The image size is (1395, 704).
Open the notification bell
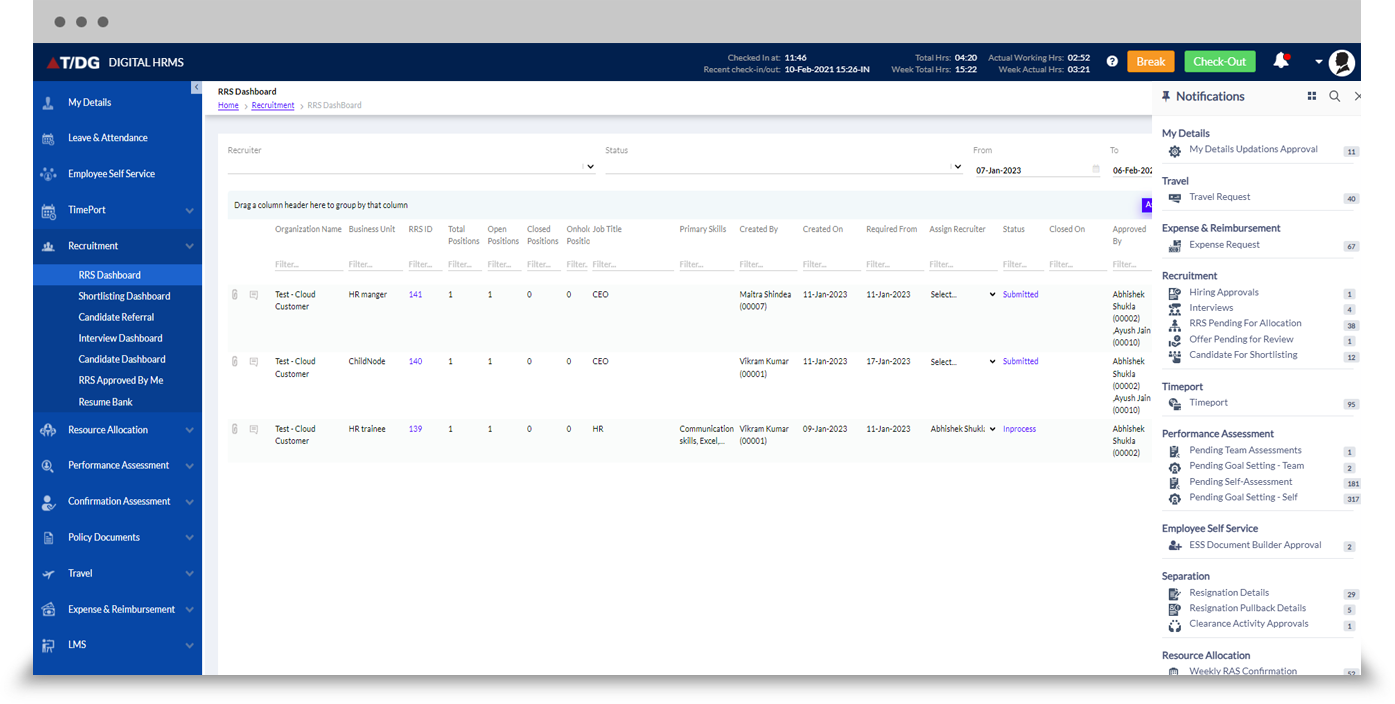[x=1281, y=61]
